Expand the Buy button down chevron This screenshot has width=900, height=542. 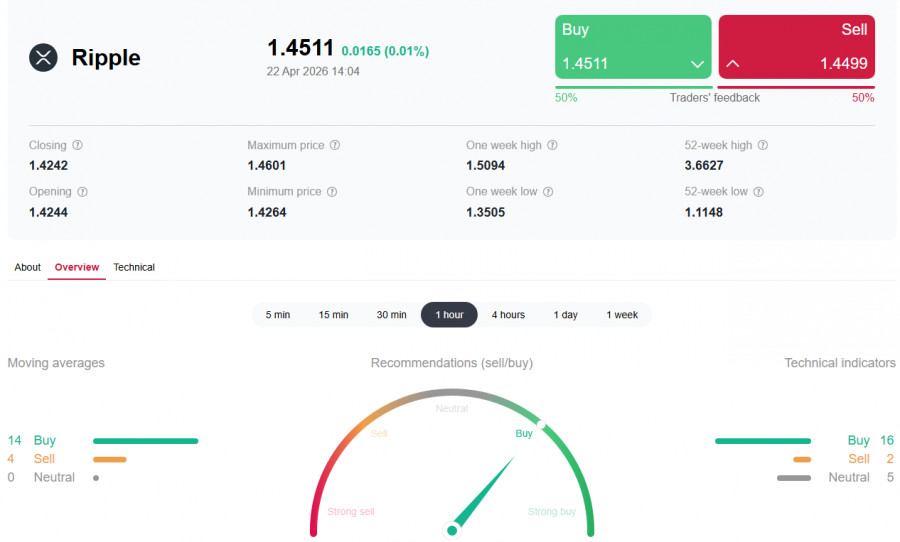pyautogui.click(x=697, y=64)
